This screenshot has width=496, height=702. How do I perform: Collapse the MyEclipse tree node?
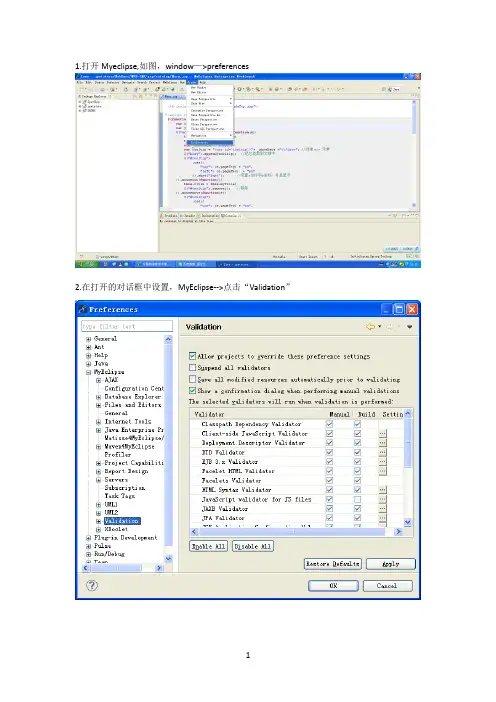(89, 372)
